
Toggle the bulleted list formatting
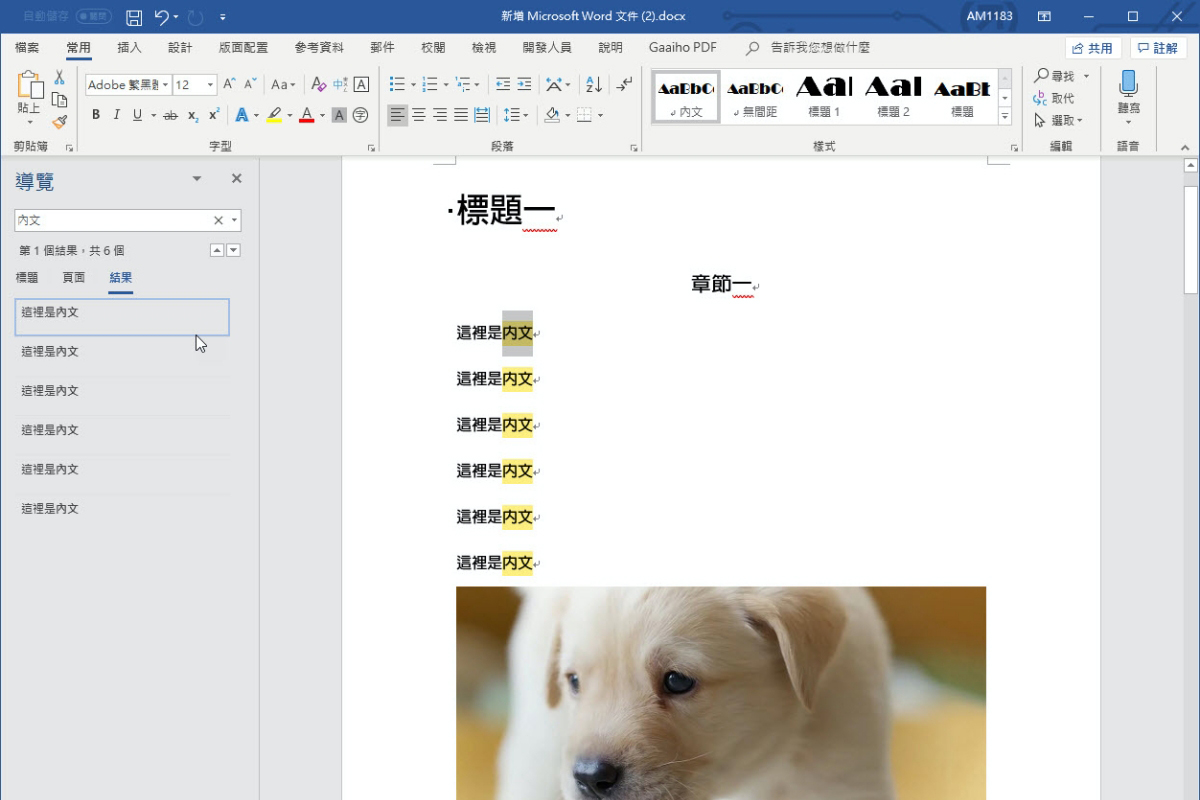click(x=396, y=83)
